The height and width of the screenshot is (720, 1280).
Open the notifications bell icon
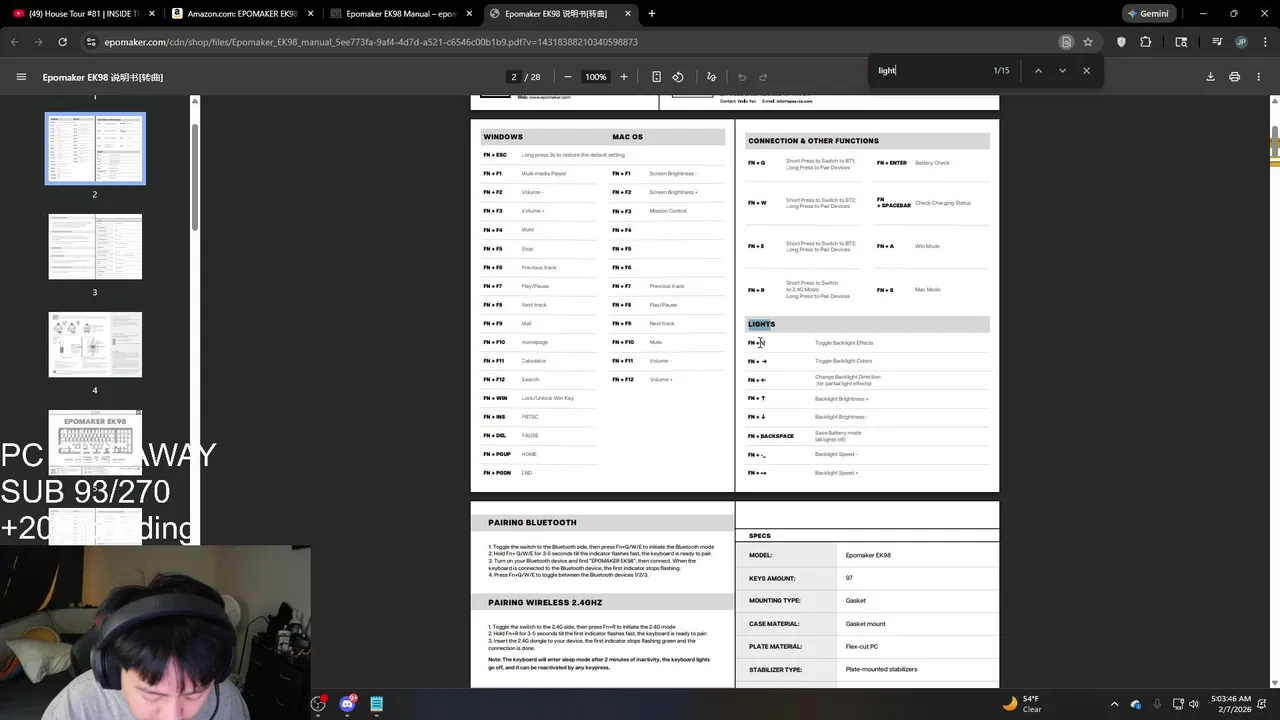tap(1263, 704)
